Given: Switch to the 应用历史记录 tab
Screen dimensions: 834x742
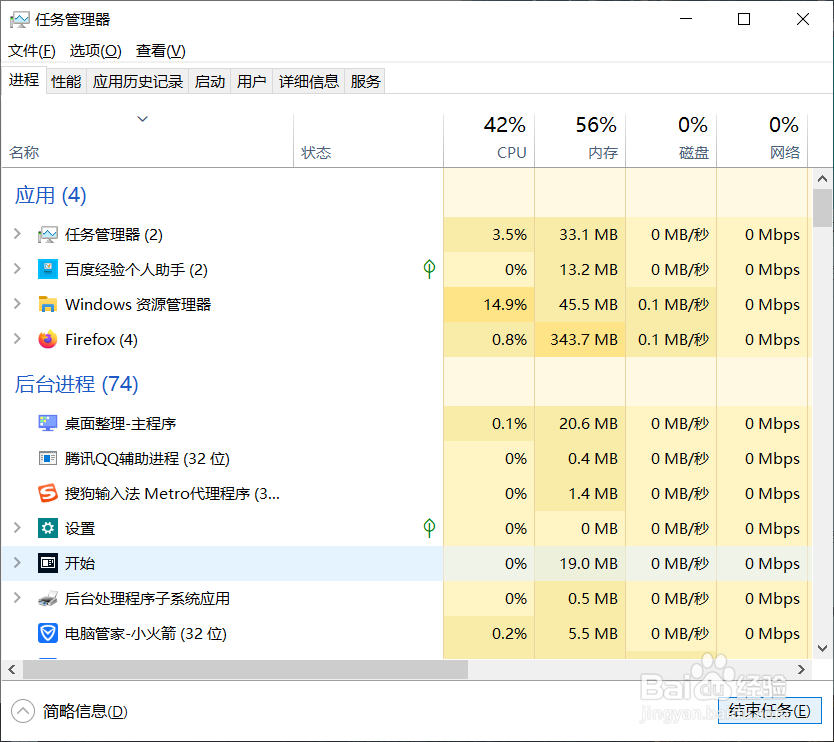Looking at the screenshot, I should tap(138, 81).
